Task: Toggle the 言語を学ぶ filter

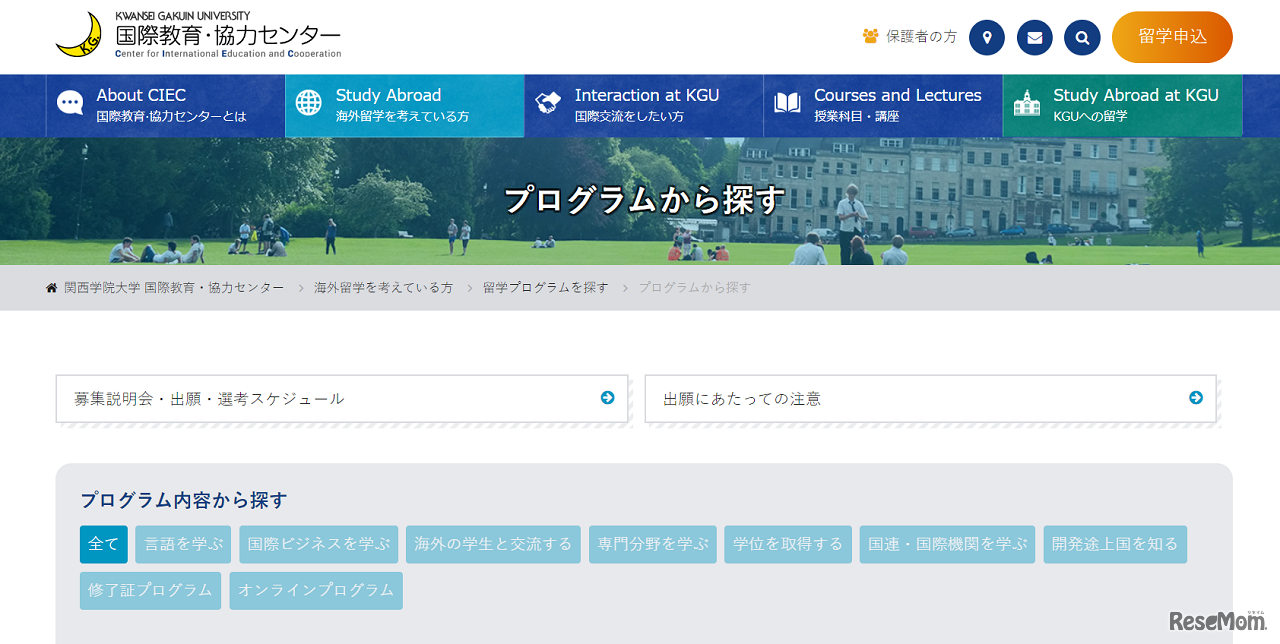Action: [183, 544]
